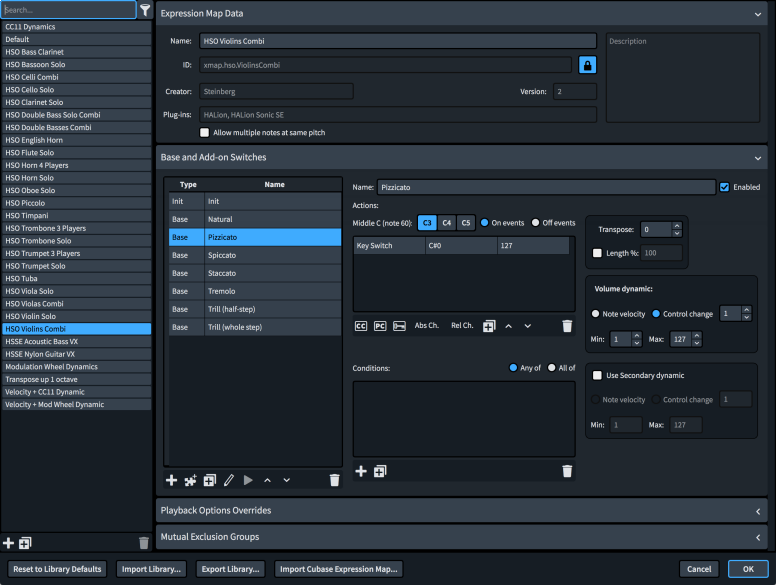Click the Transpose value stepper

pos(677,229)
